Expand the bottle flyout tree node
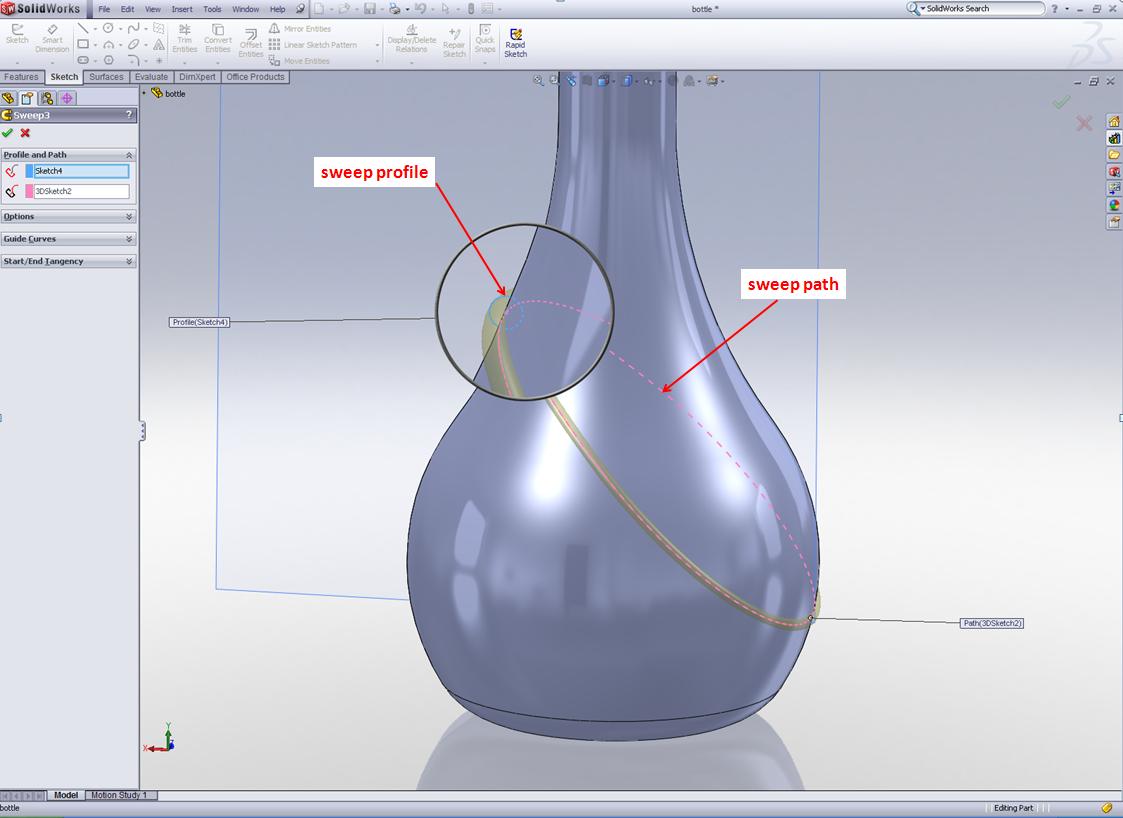Viewport: 1123px width, 818px height. [x=145, y=92]
